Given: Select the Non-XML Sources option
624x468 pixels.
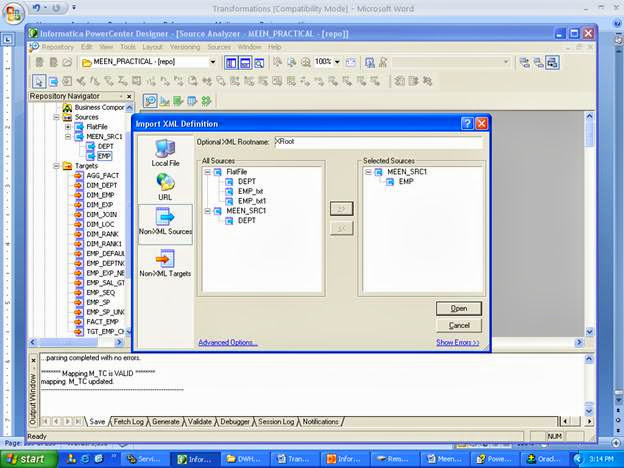Looking at the screenshot, I should (x=165, y=224).
